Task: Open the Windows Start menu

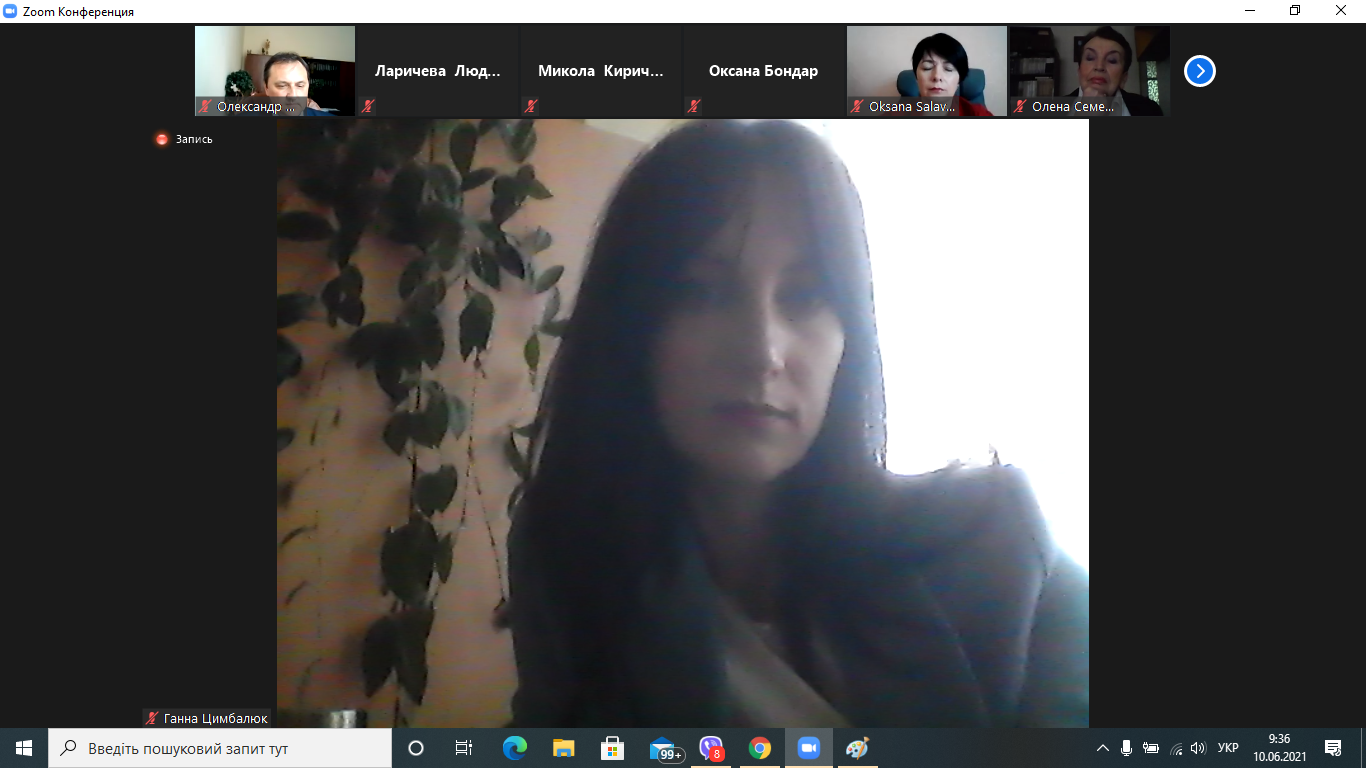Action: (x=24, y=748)
